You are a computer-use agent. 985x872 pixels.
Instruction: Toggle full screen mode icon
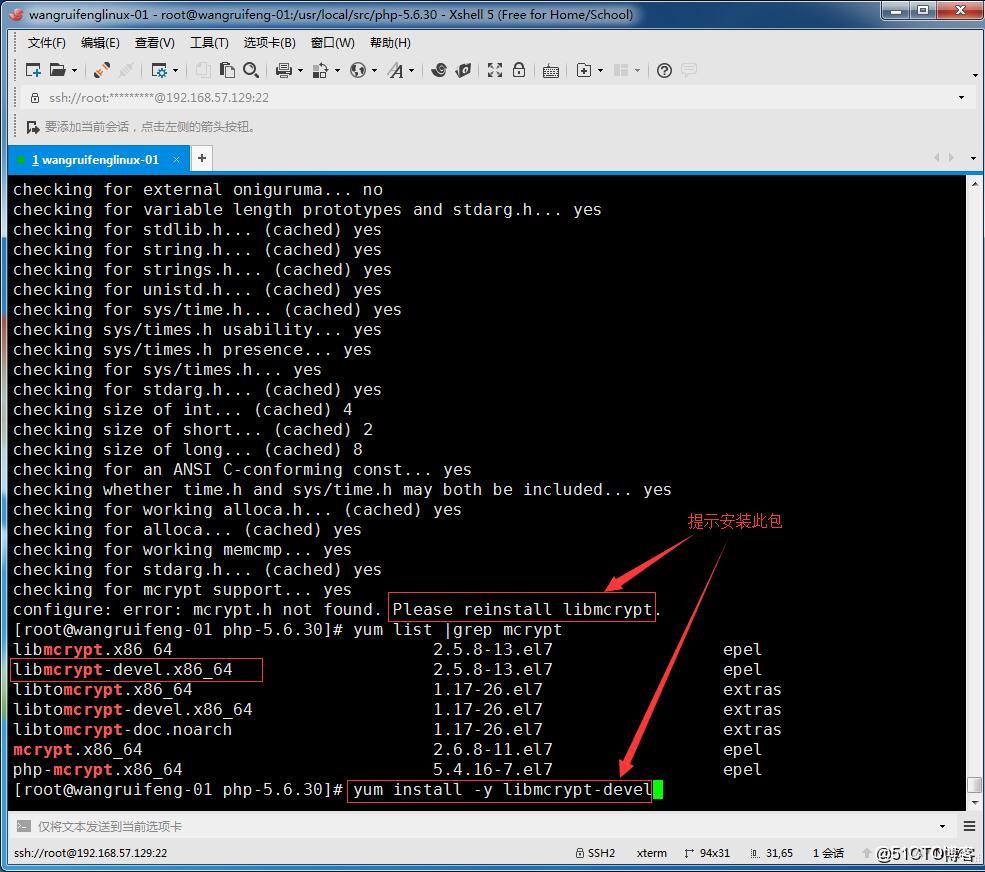pos(495,70)
